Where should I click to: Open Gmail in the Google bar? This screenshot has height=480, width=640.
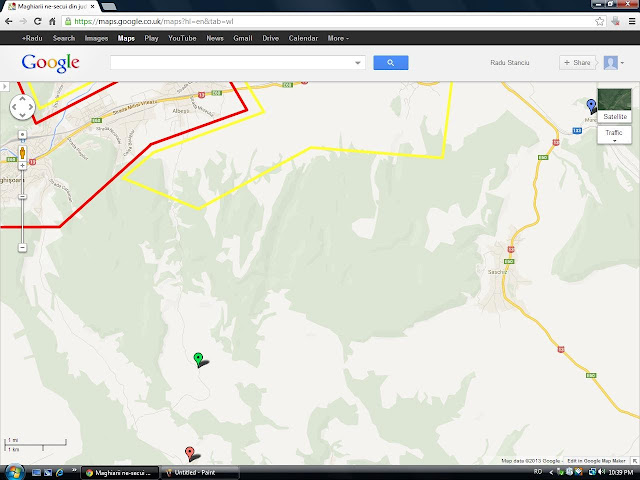click(243, 38)
